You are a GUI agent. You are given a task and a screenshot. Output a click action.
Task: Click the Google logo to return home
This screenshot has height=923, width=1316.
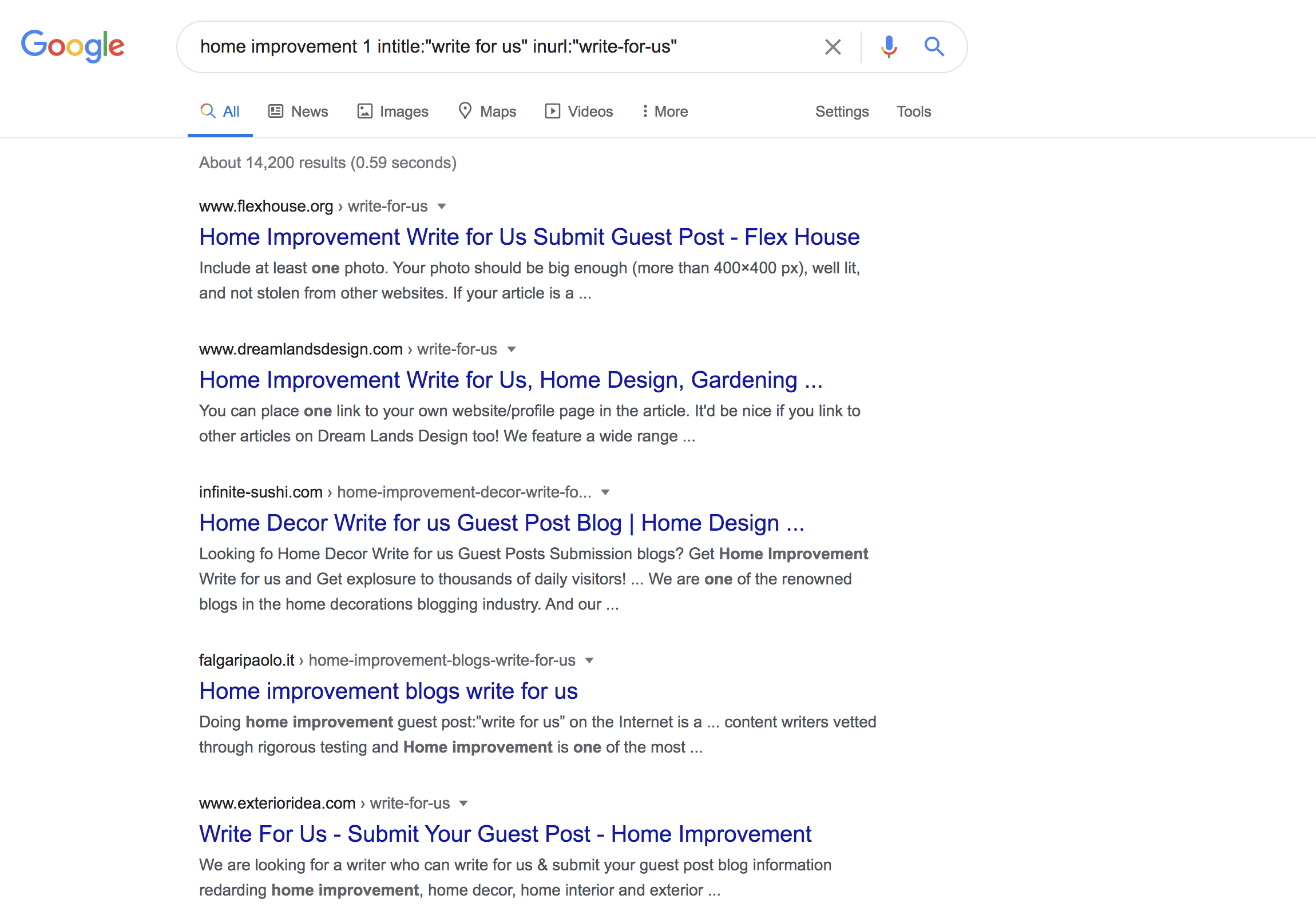73,46
